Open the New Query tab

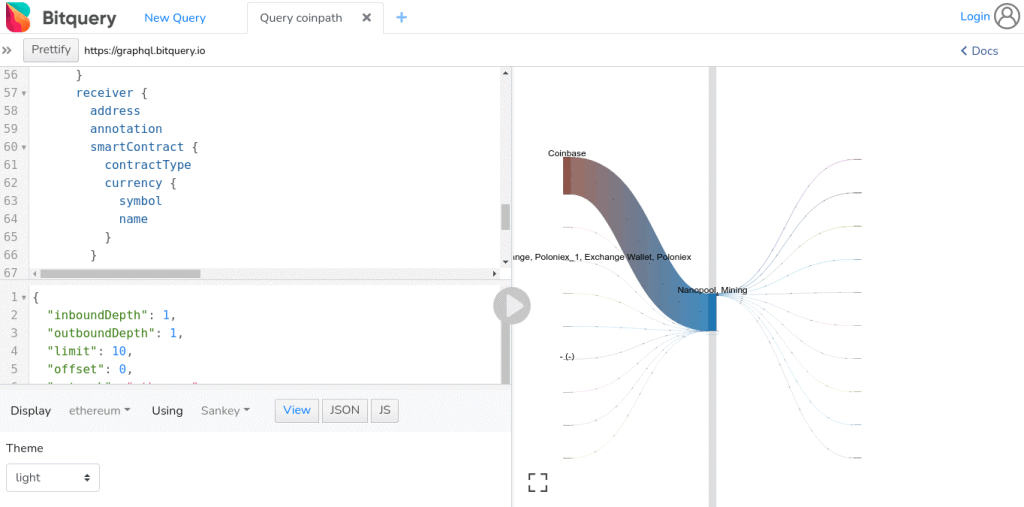(x=175, y=18)
